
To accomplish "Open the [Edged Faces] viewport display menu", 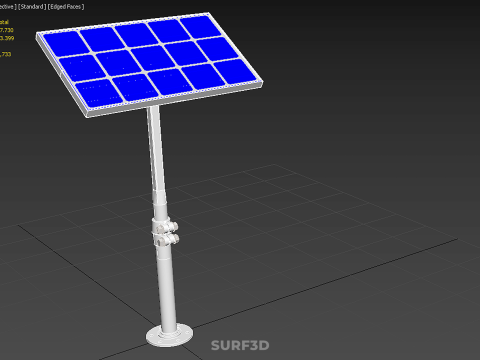I will pyautogui.click(x=66, y=7).
